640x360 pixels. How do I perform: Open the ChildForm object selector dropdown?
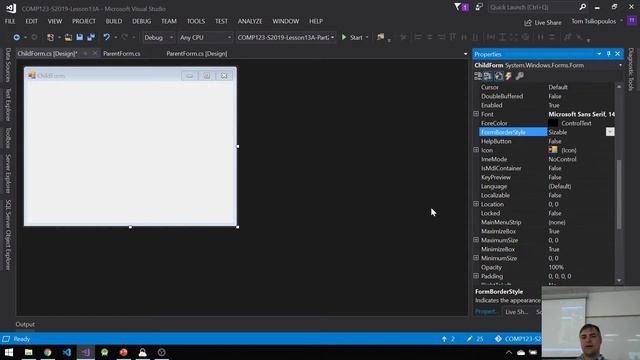pyautogui.click(x=620, y=65)
